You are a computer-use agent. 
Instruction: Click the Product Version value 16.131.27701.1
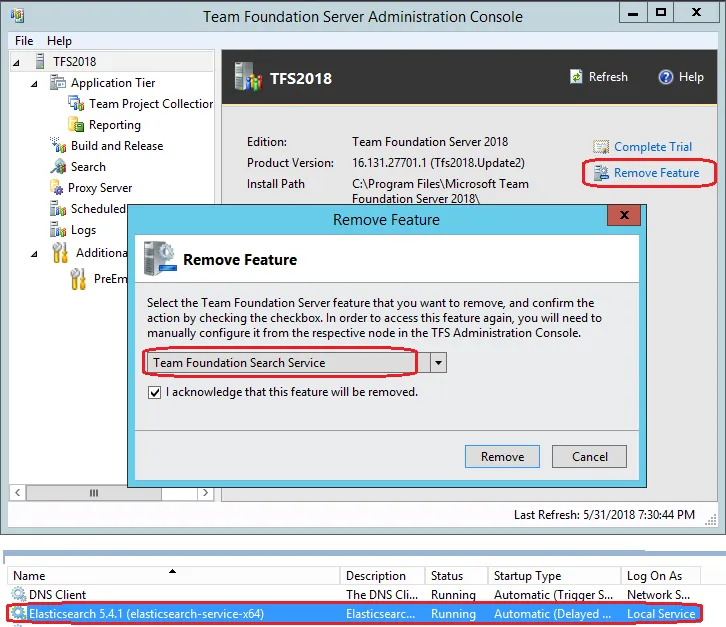point(438,163)
